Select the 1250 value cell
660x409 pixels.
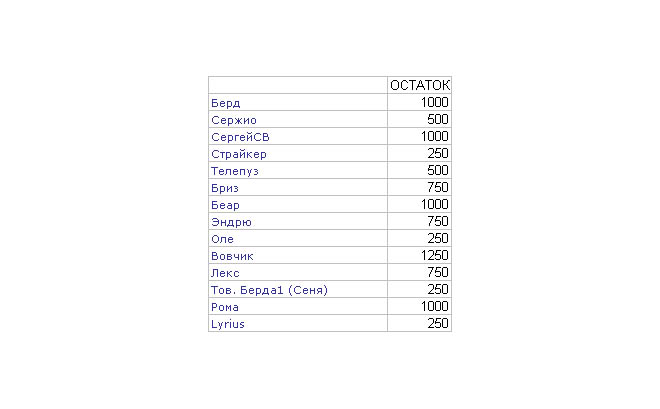[434, 256]
